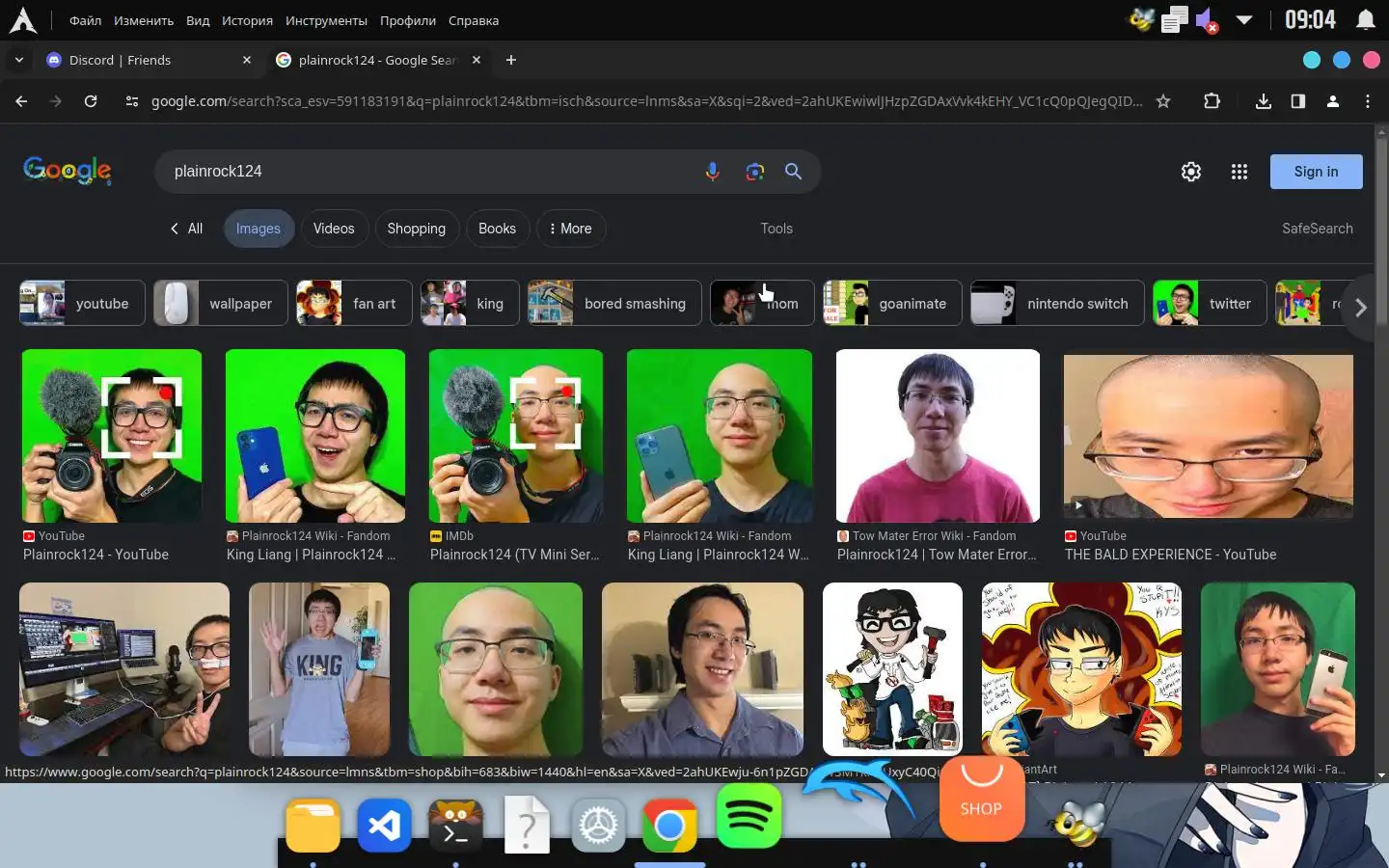The image size is (1389, 868).
Task: Filter by the fan art chip
Action: [354, 303]
